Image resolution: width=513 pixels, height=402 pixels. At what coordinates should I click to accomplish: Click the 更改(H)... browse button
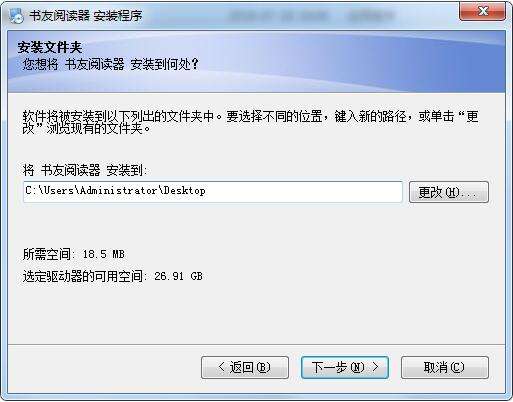[x=449, y=192]
